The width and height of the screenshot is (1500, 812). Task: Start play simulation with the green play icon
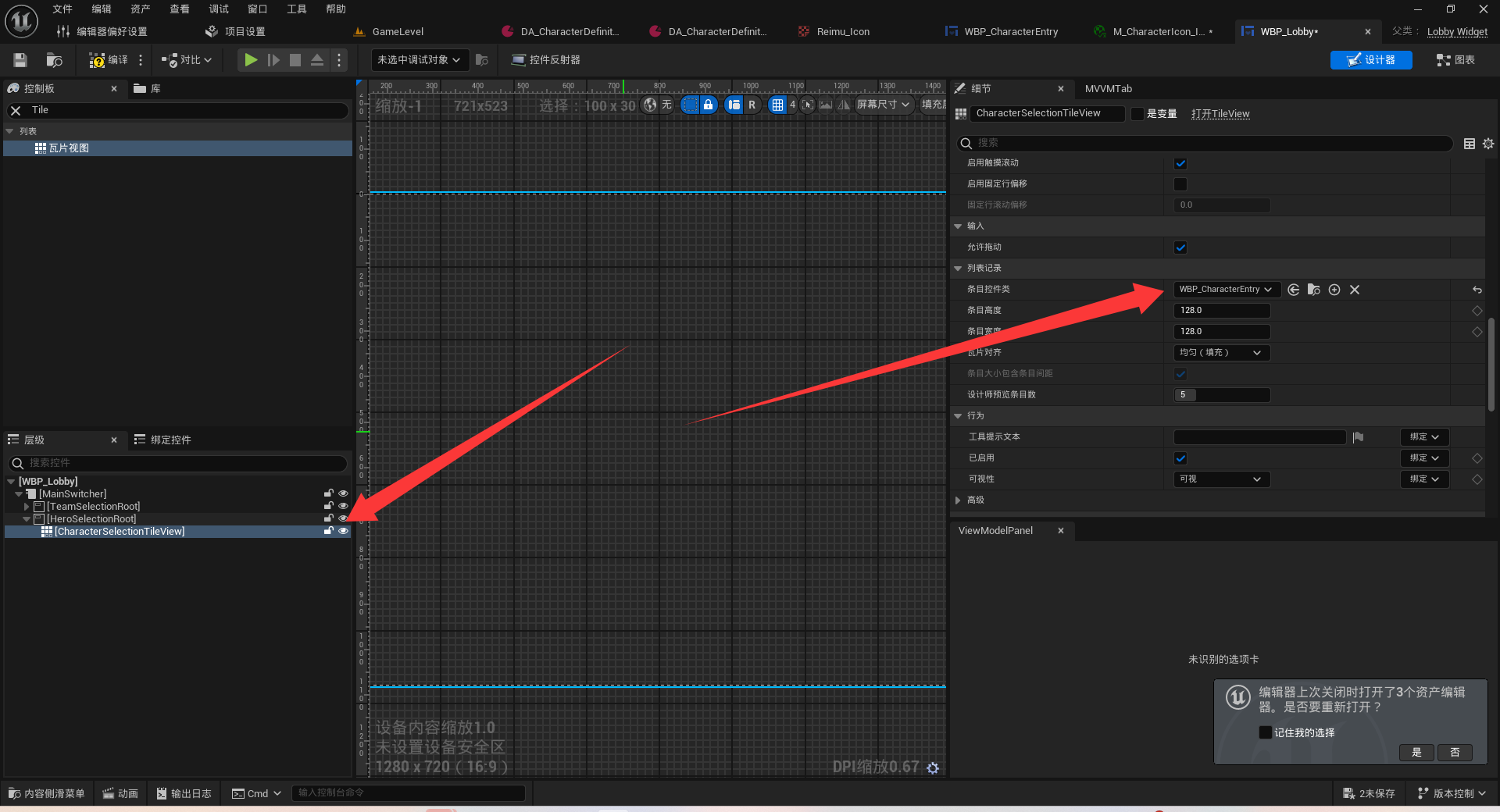251,60
